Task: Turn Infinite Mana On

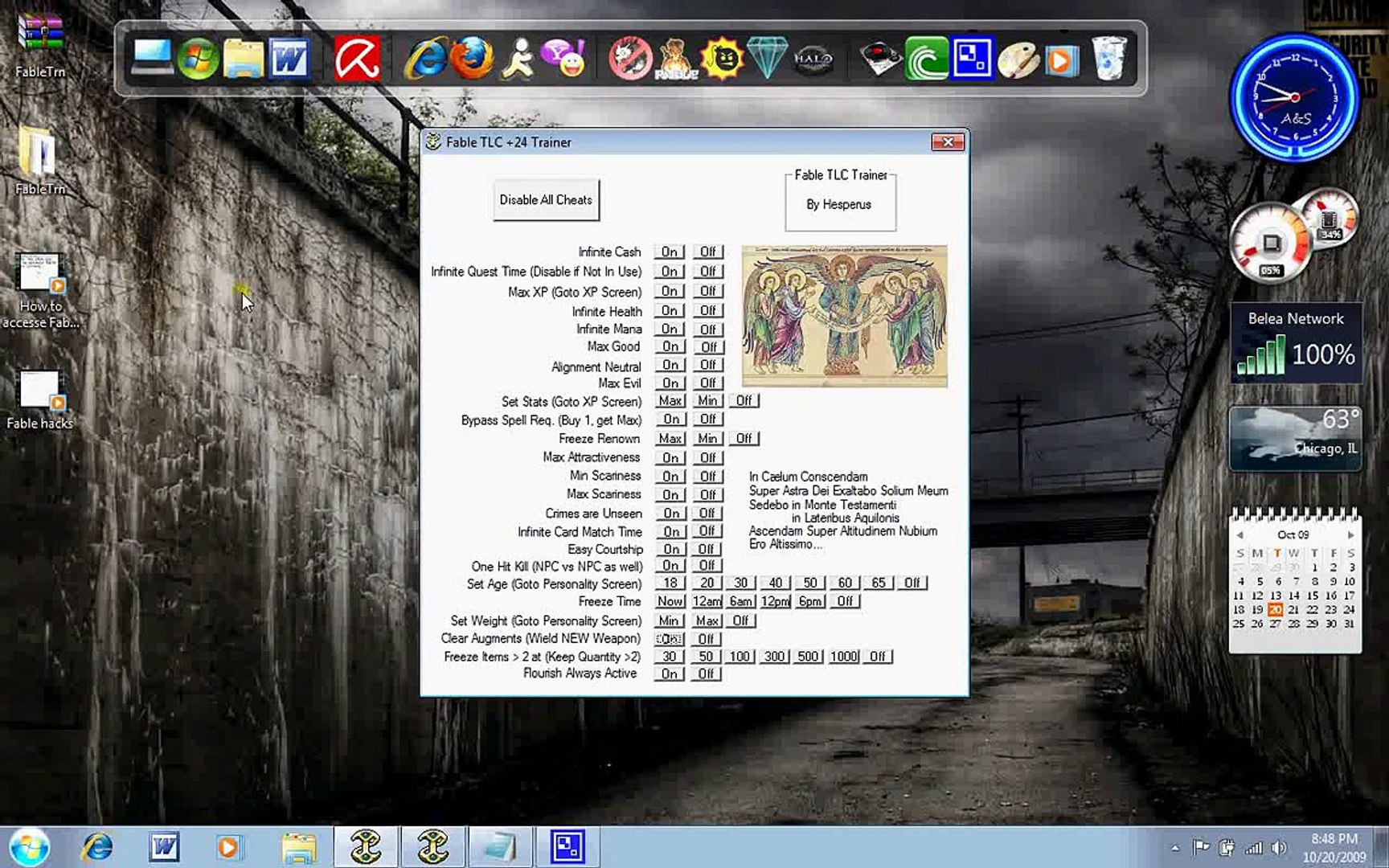Action: click(670, 330)
